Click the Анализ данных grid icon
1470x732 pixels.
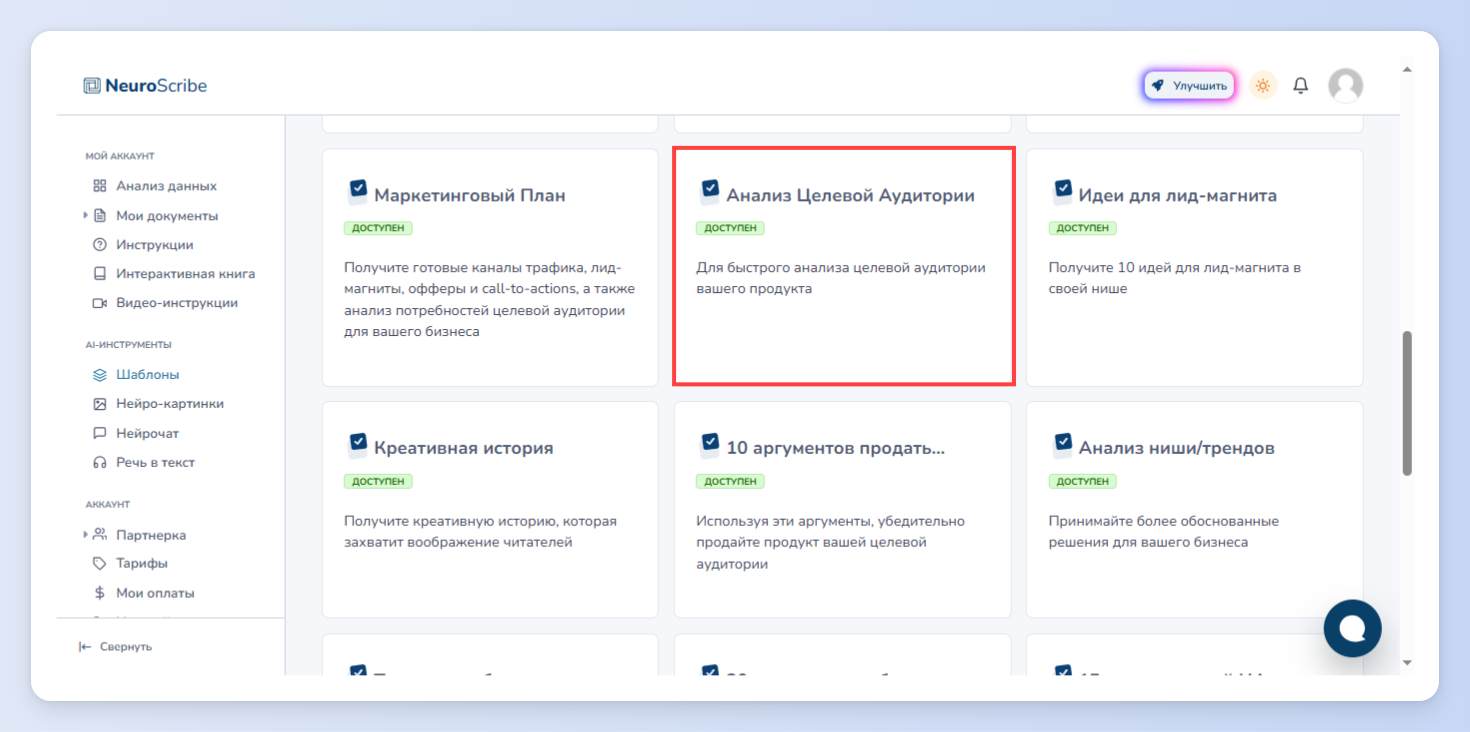[99, 186]
